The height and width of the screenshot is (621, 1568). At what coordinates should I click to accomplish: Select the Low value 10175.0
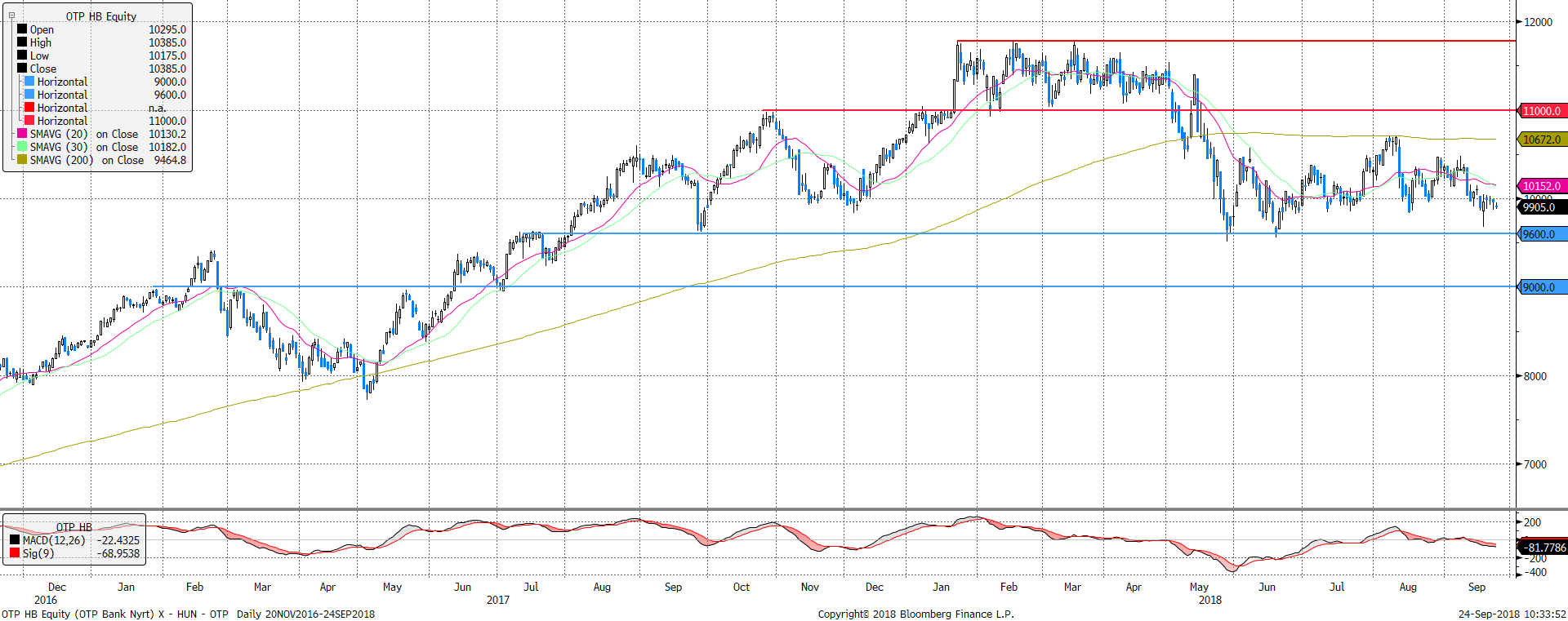click(x=167, y=55)
